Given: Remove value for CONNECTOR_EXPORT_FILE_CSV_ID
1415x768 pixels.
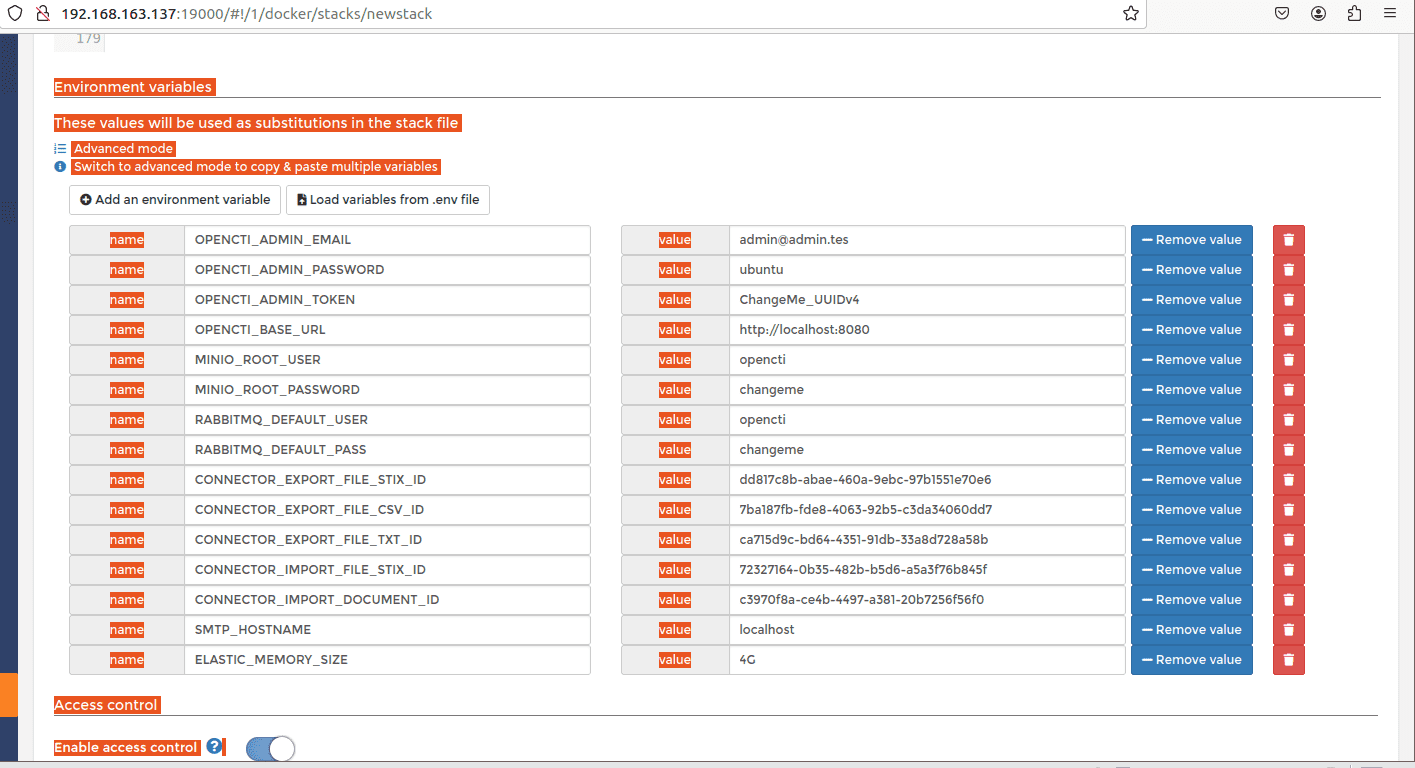Looking at the screenshot, I should [1192, 510].
